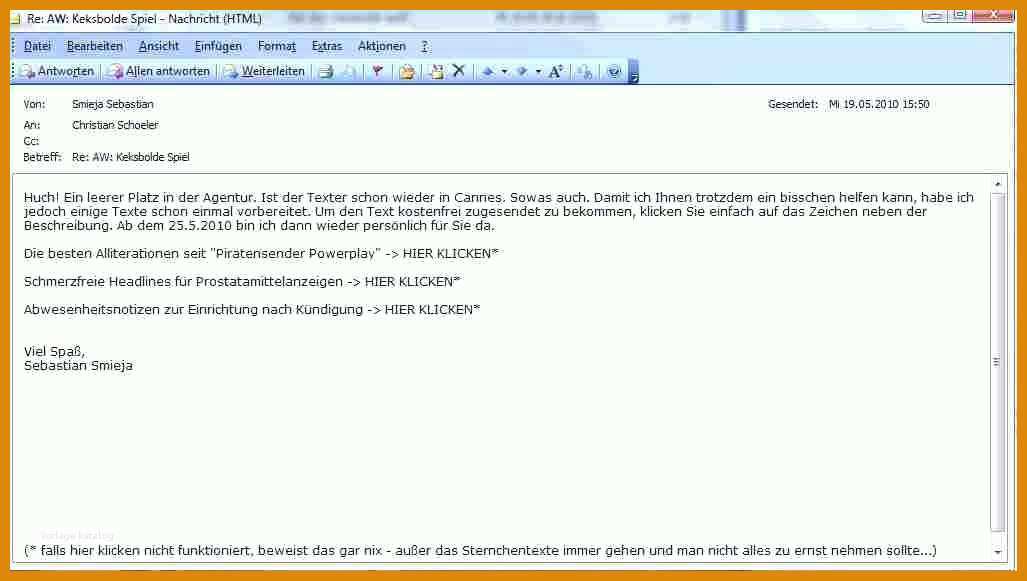Open the Datei menu
Viewport: 1027px width, 581px height.
(37, 47)
